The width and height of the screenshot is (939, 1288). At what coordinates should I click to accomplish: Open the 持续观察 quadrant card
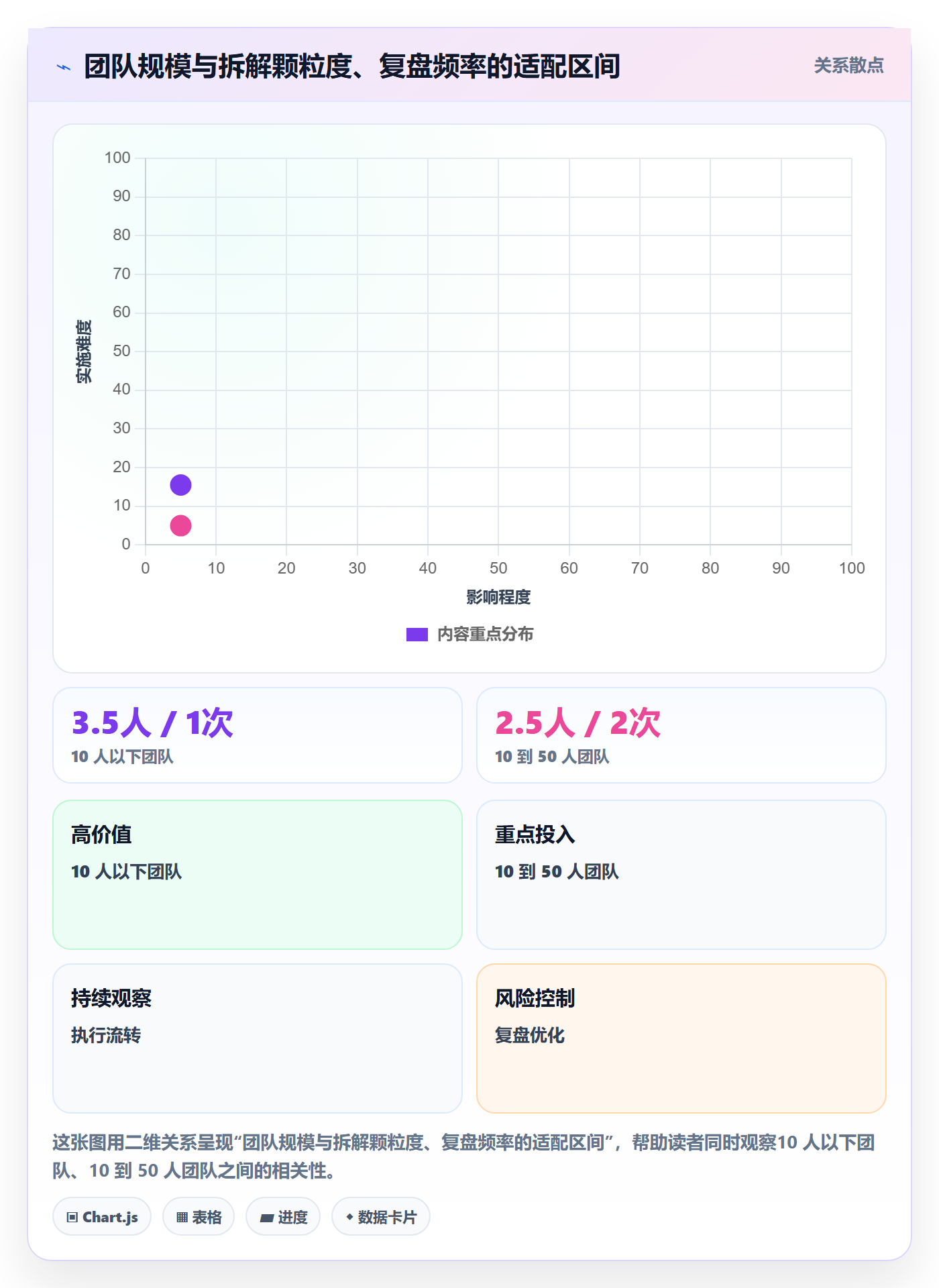[258, 1038]
